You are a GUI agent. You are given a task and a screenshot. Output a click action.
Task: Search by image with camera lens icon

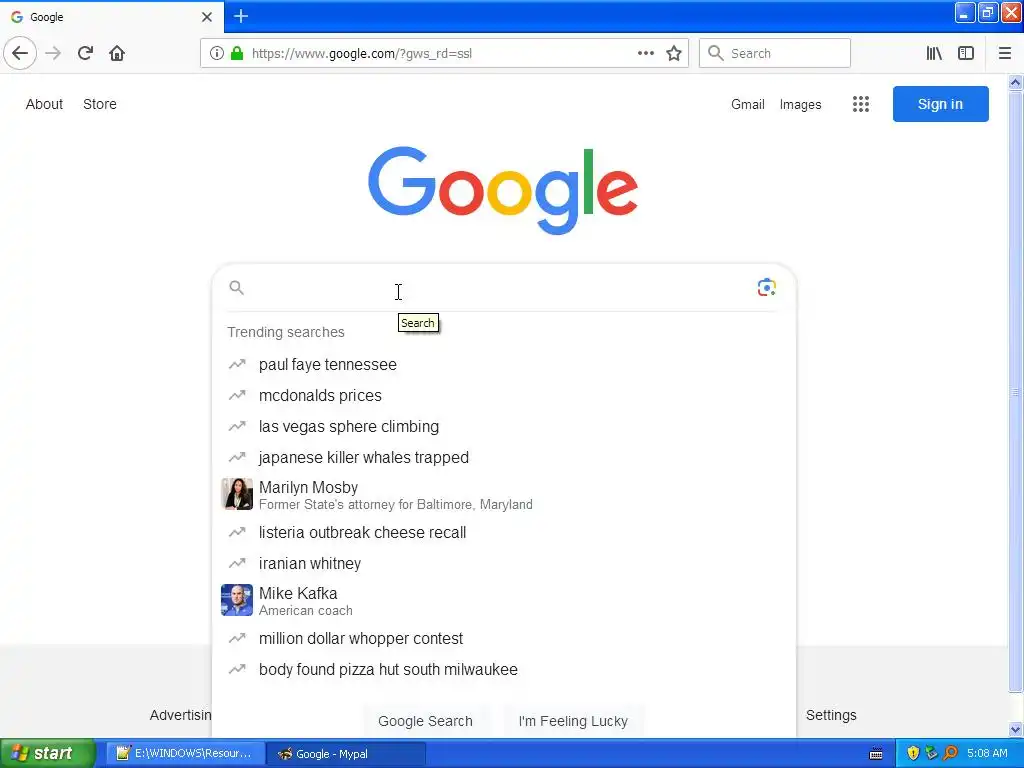click(767, 287)
